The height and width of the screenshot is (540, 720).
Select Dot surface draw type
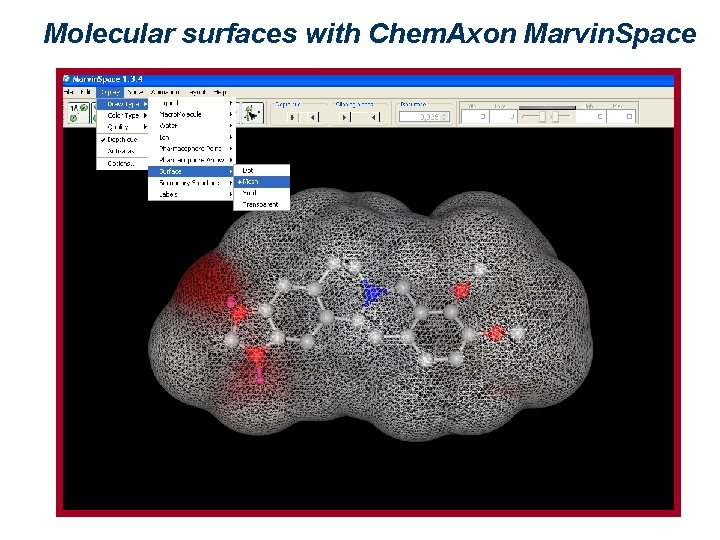click(x=262, y=170)
